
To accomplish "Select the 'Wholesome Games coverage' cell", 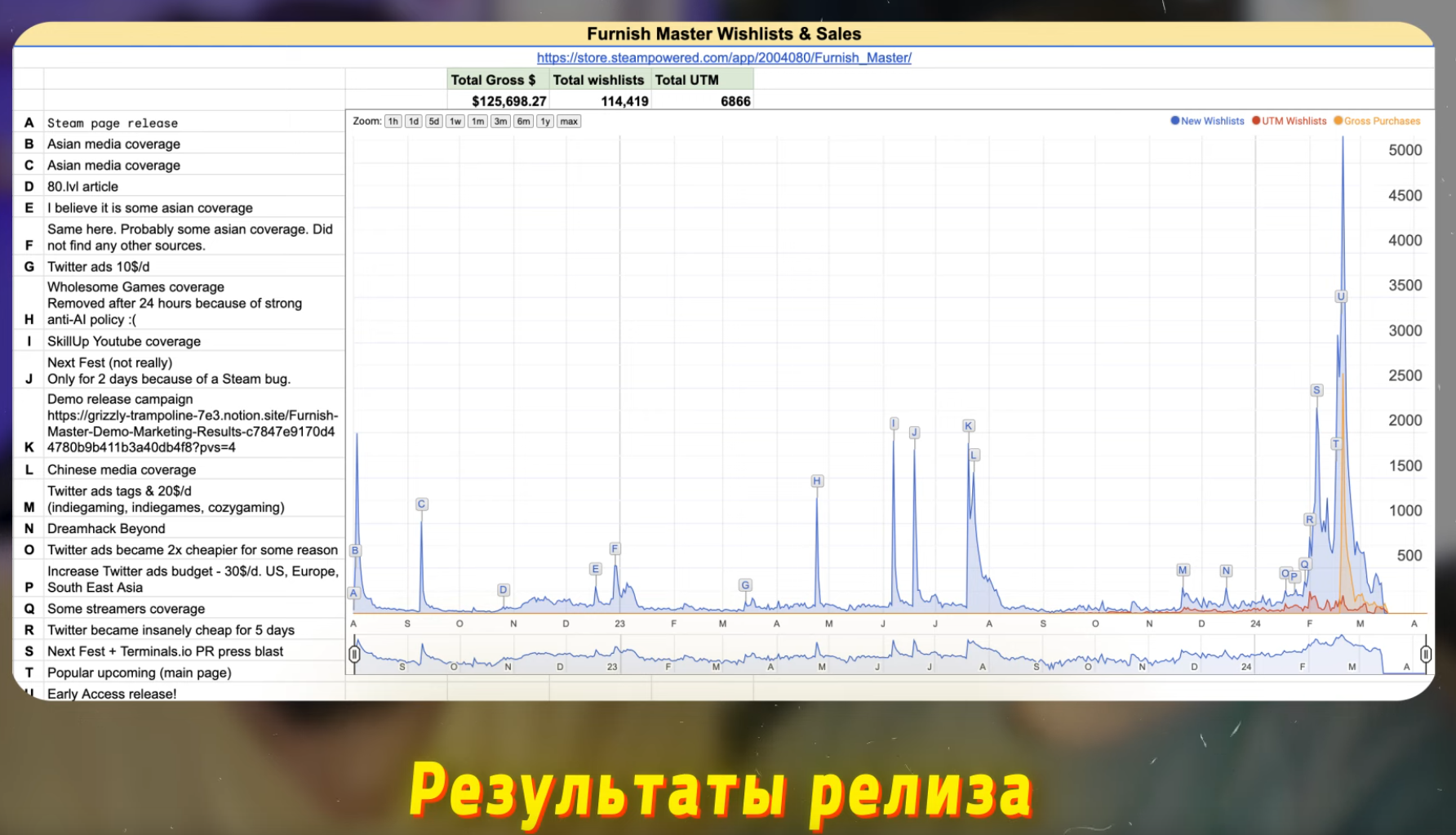I will [194, 303].
